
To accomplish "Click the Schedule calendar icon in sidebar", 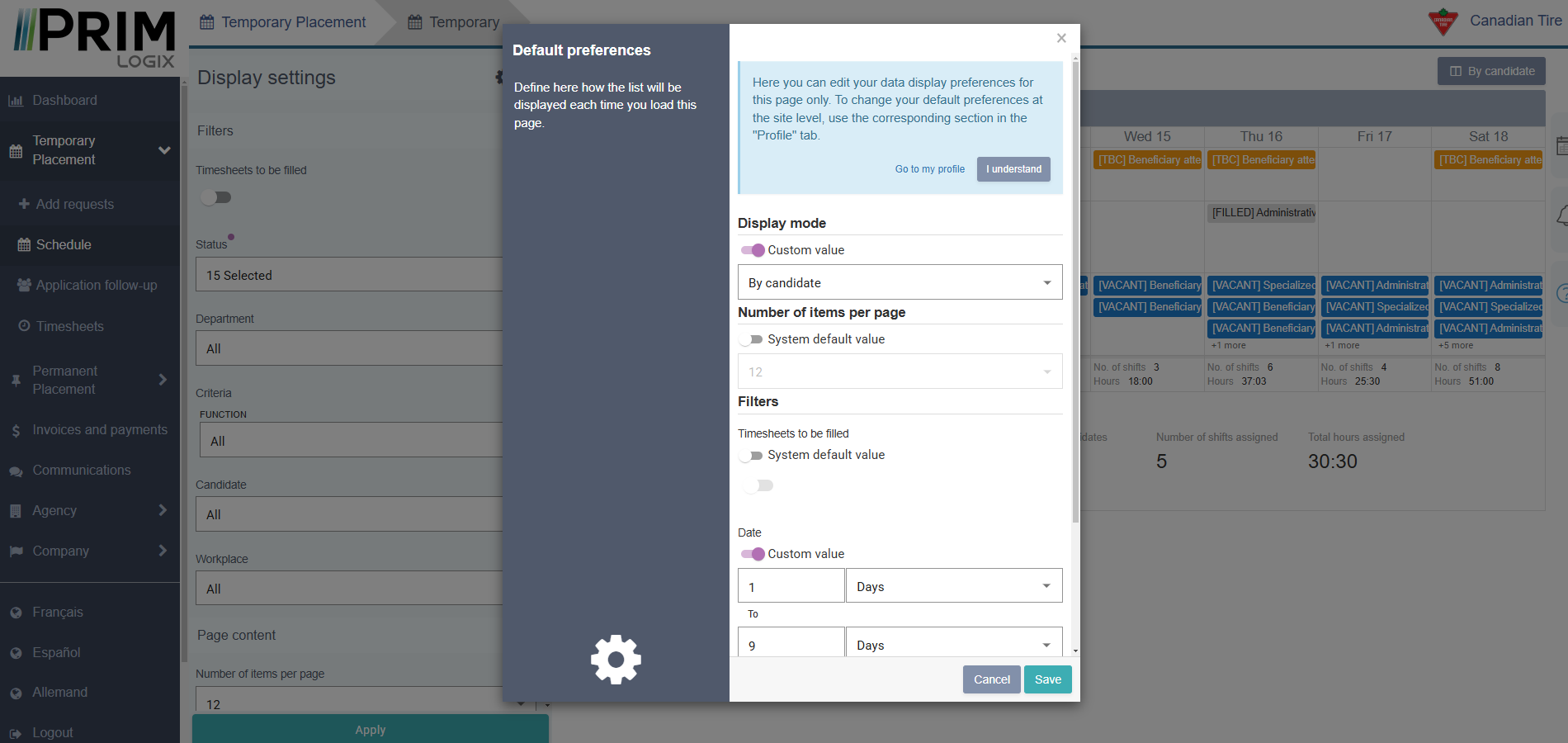I will 24,245.
